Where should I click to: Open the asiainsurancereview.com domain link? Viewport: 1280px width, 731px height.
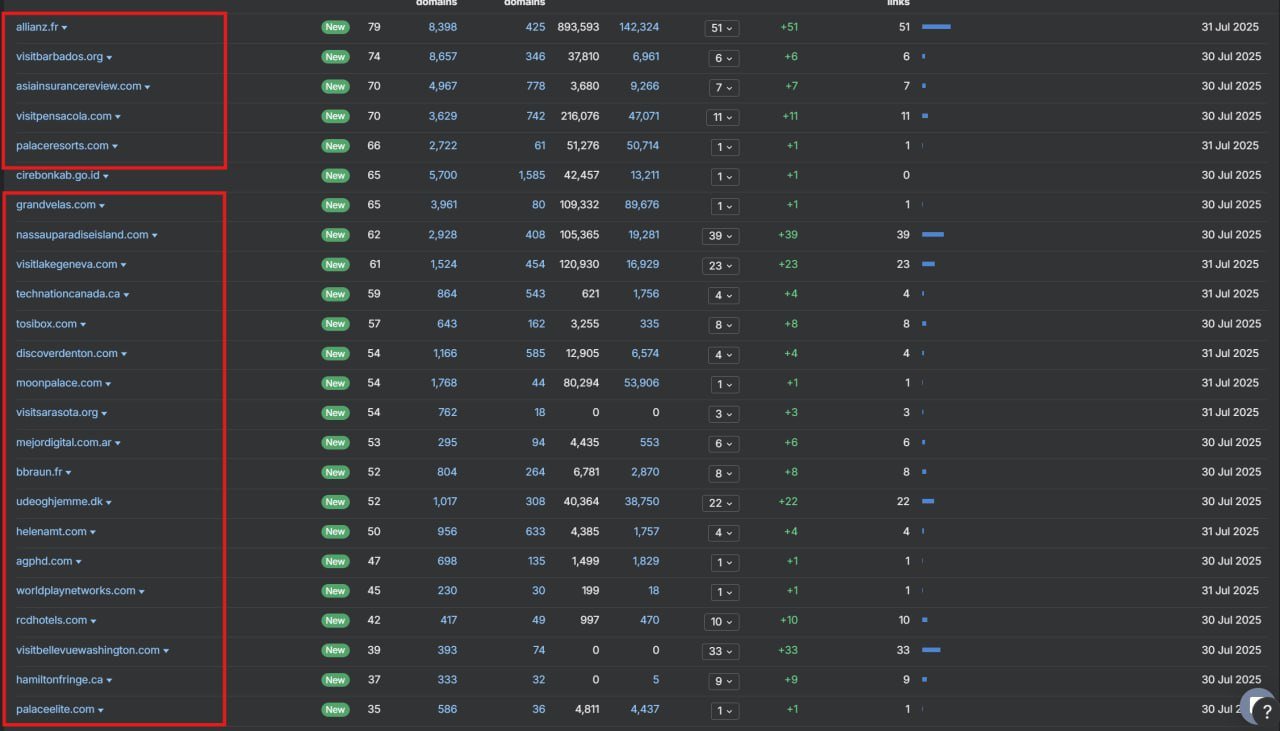tap(78, 86)
